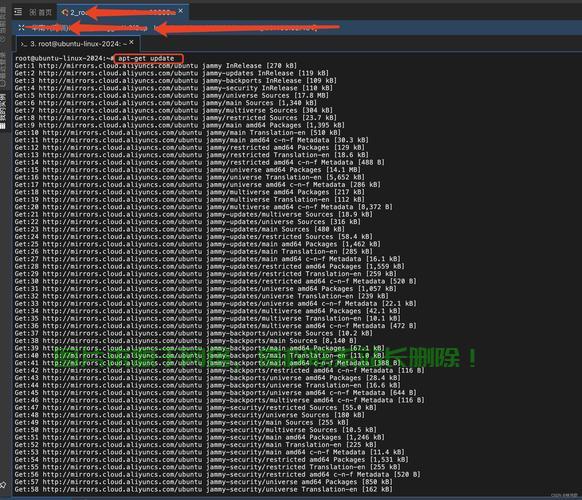Close the 2_ro session tab
The width and height of the screenshot is (582, 500).
(180, 11)
